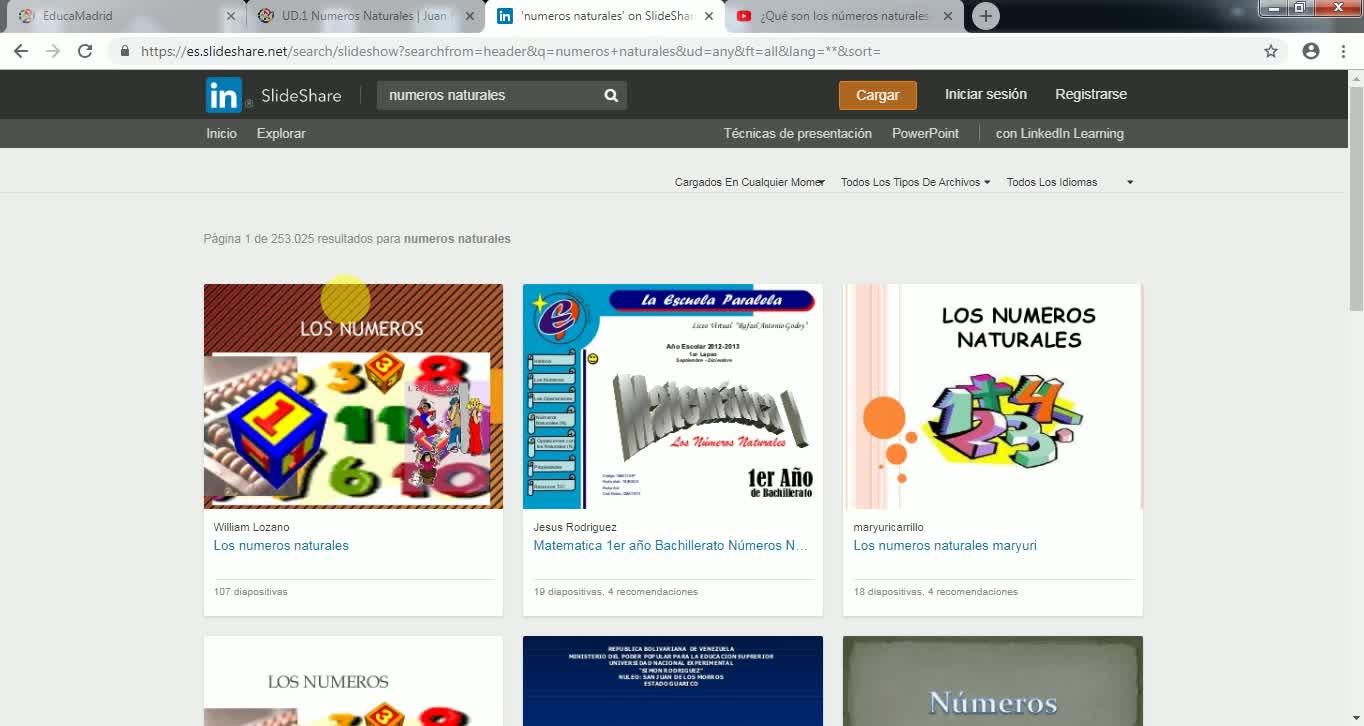The height and width of the screenshot is (726, 1364).
Task: Open the Explorar menu item
Action: click(x=281, y=134)
